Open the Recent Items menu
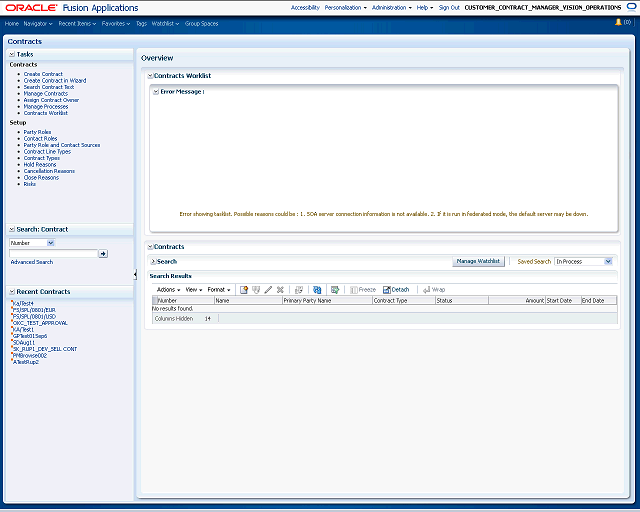Viewport: 640px width, 512px height. click(77, 24)
